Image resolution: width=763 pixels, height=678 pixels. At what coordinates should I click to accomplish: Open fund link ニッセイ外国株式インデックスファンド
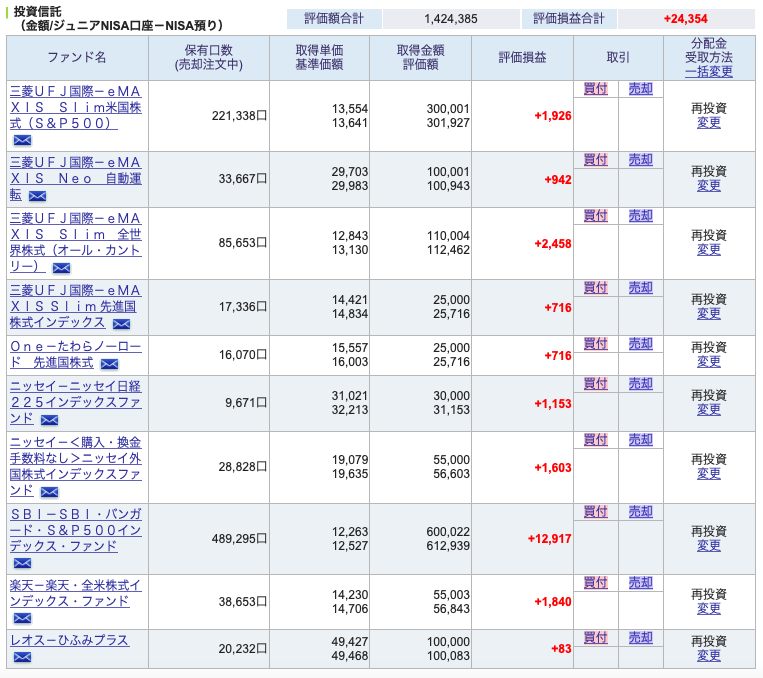(75, 466)
